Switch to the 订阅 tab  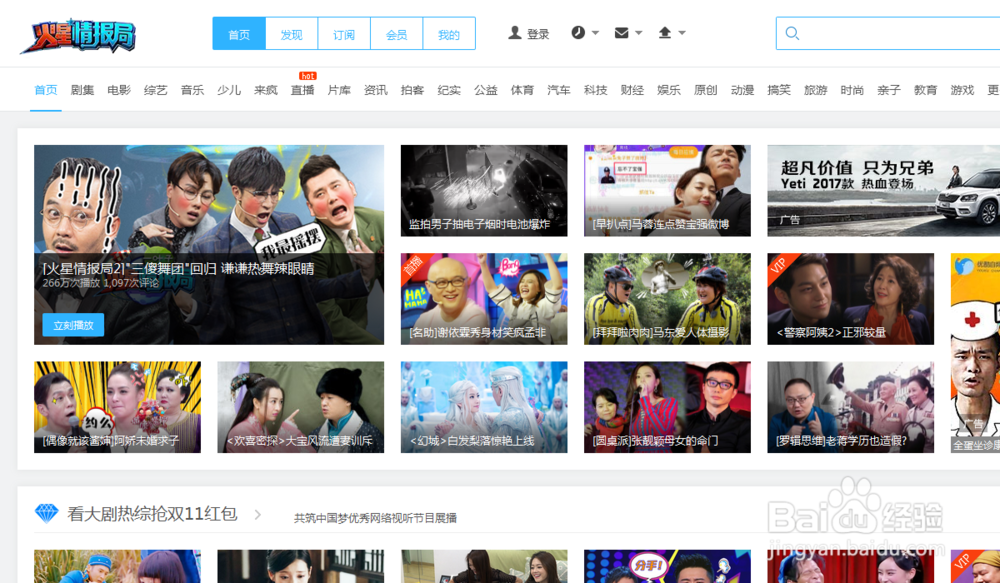[x=344, y=34]
